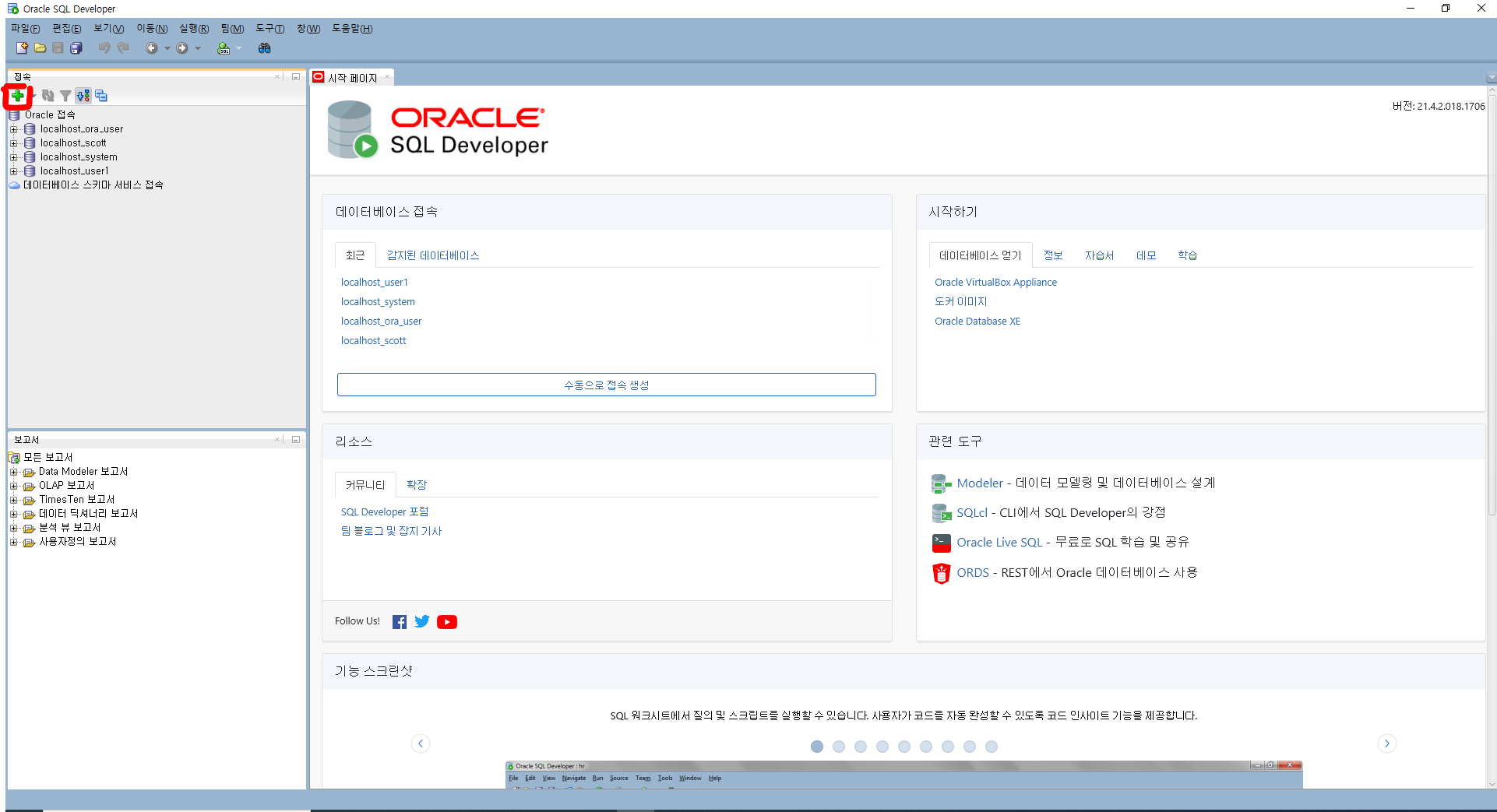Toggle the schema browser sort icon
1497x812 pixels.
[83, 96]
